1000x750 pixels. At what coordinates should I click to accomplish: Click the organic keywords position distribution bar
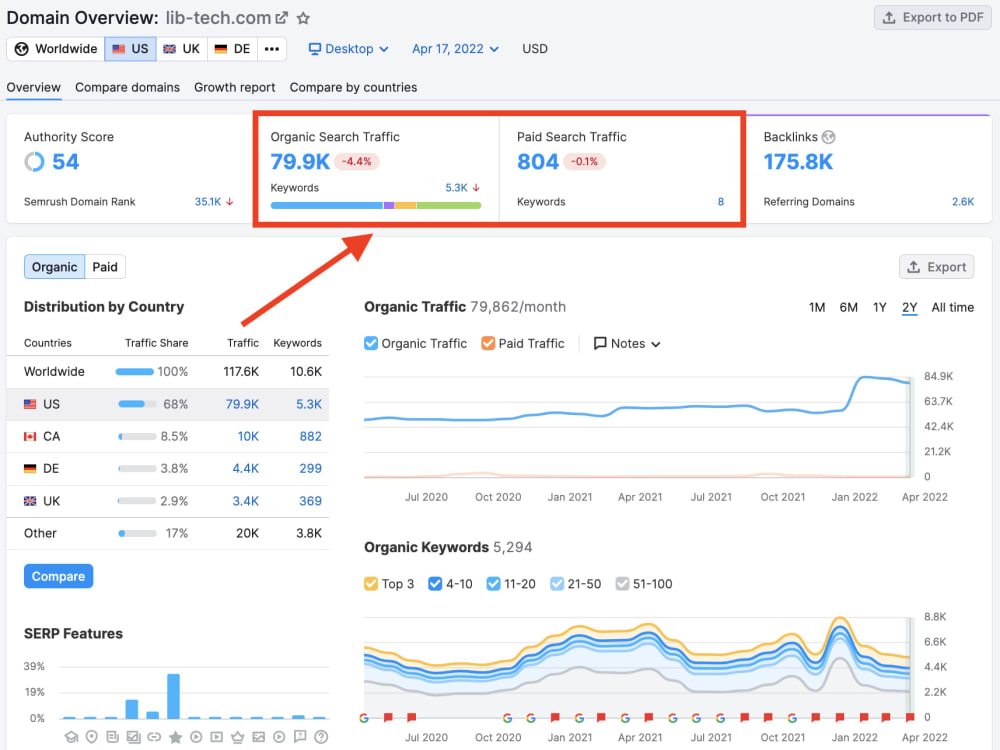376,205
